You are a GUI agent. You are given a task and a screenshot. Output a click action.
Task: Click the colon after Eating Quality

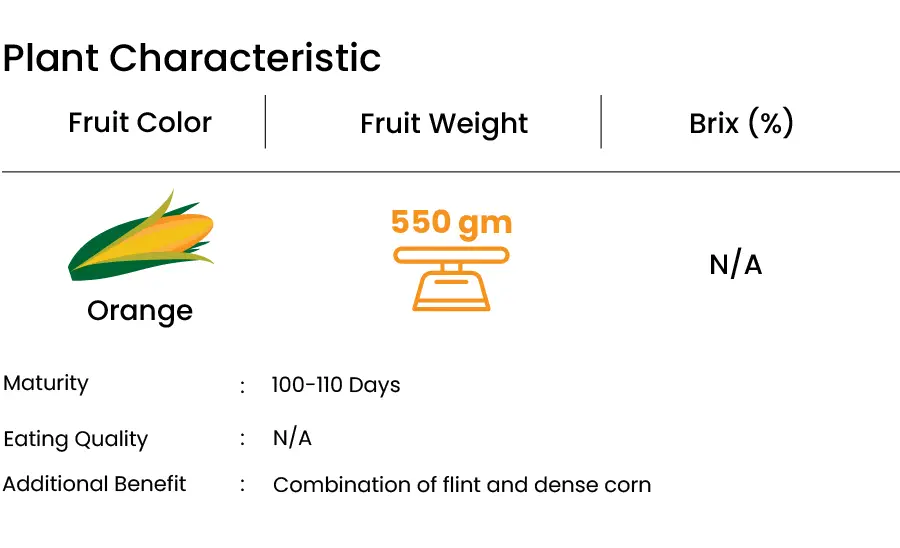coord(242,440)
